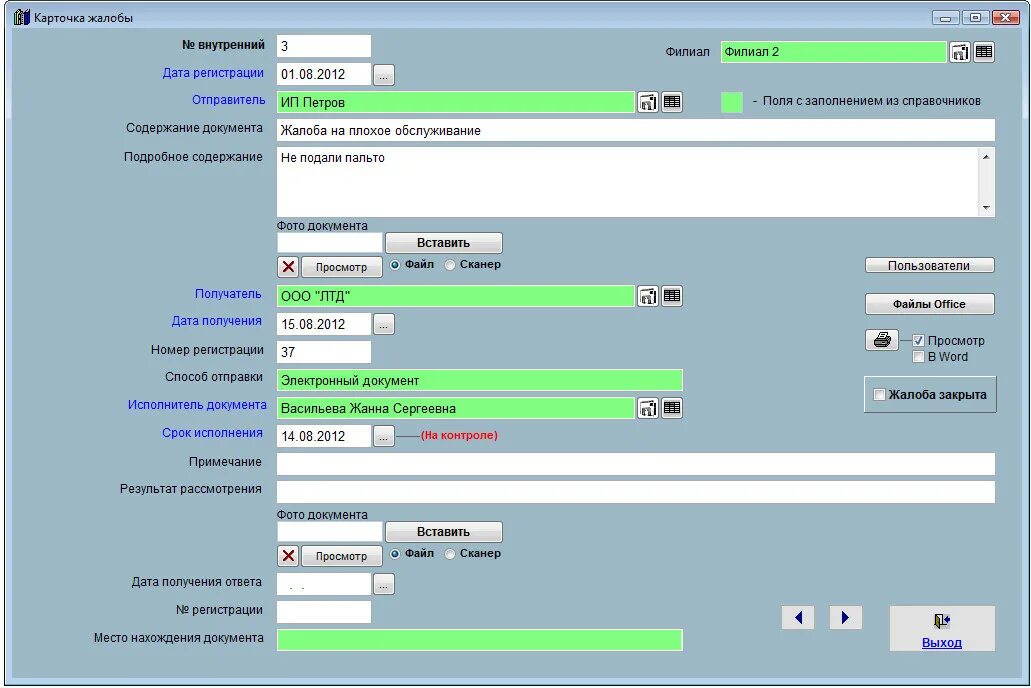The image size is (1031, 688).
Task: Toggle the Просмотр checkbox near the printer
Action: [918, 341]
